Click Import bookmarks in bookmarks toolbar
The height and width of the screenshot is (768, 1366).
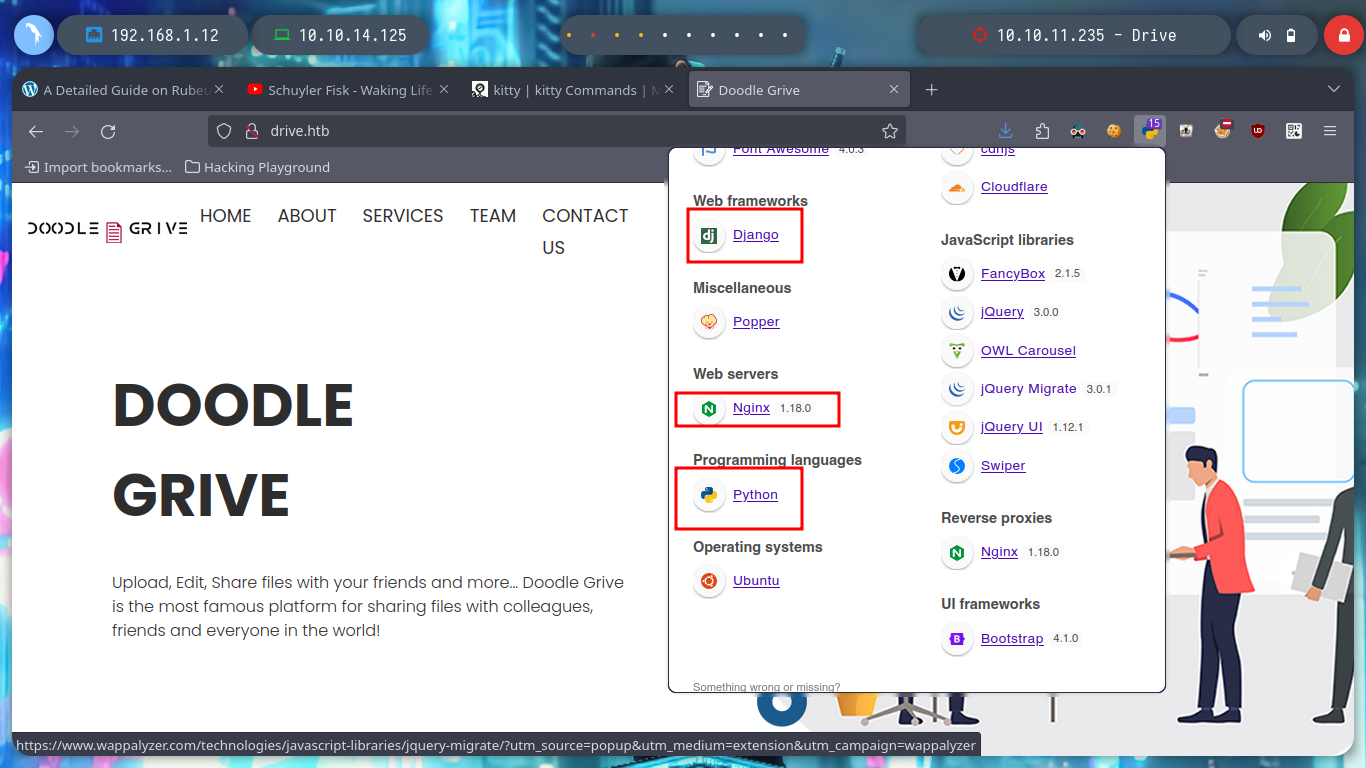pos(98,167)
